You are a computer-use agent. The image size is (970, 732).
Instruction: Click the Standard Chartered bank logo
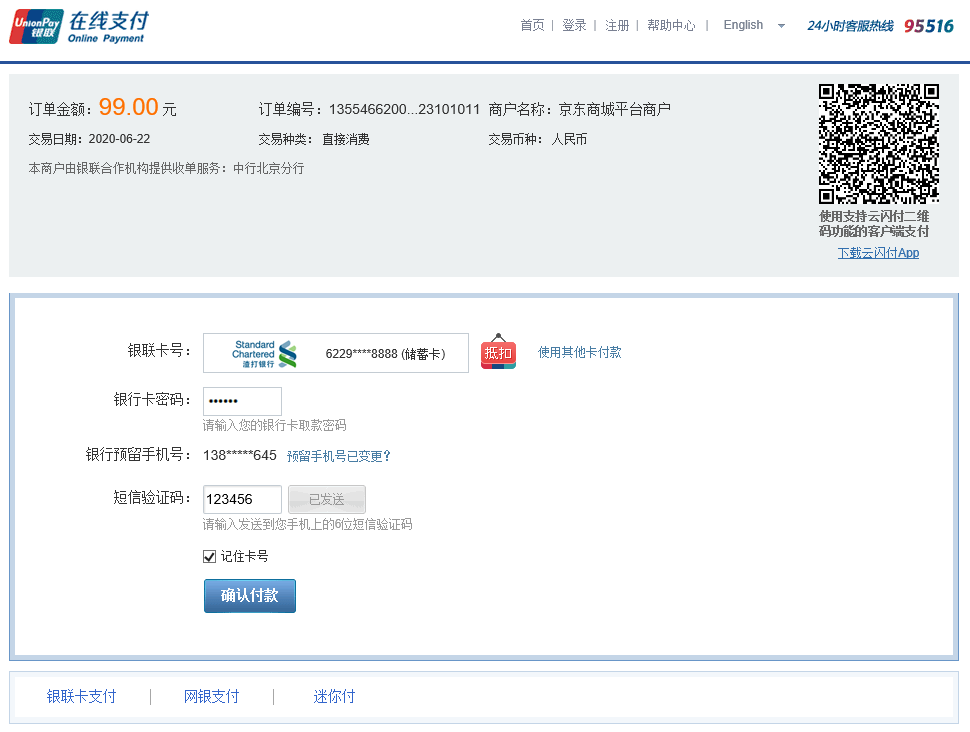coord(264,354)
